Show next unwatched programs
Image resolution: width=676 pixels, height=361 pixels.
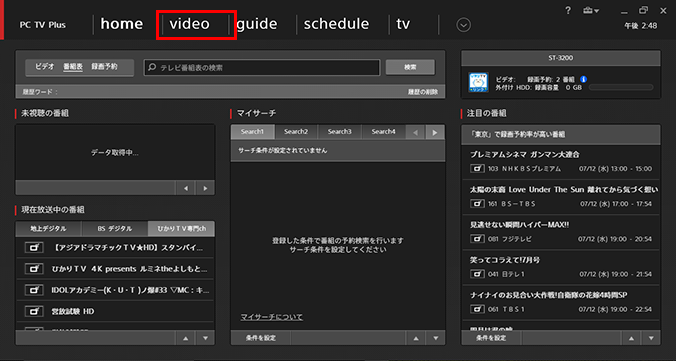(205, 188)
